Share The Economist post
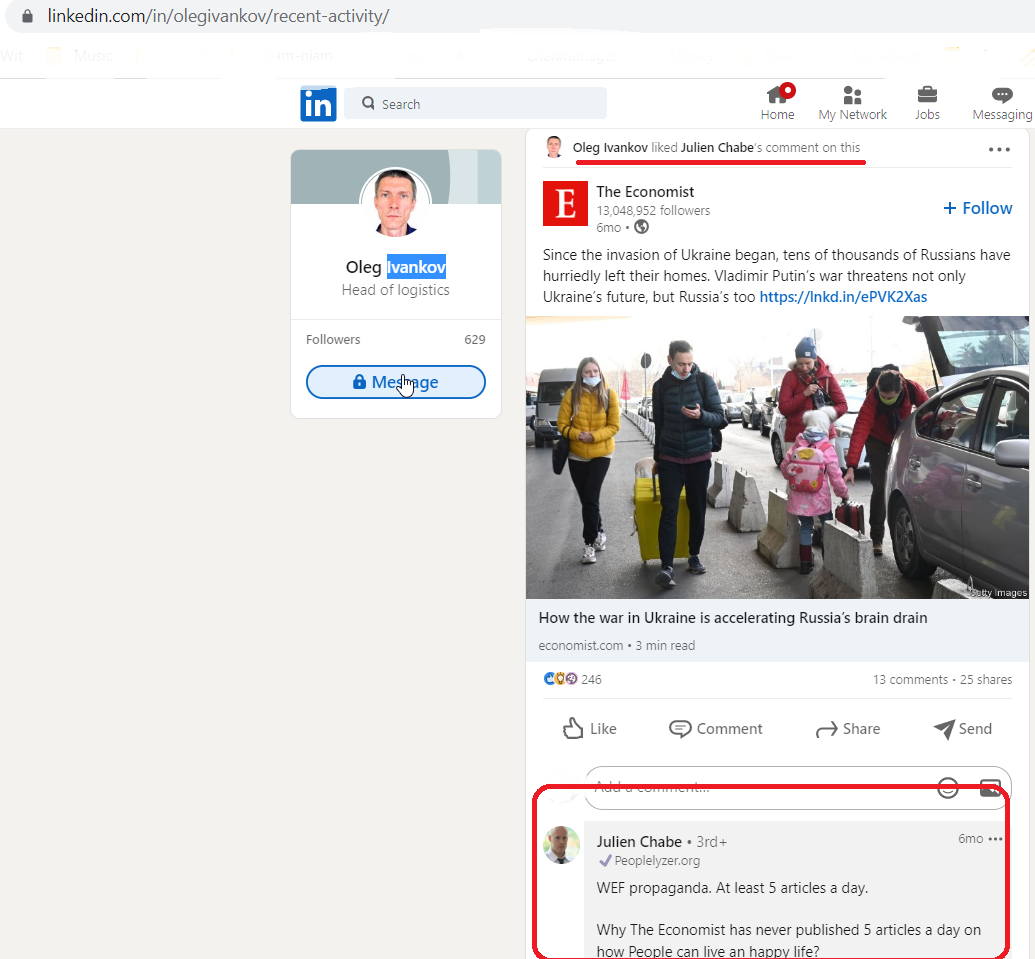Viewport: 1035px width, 959px height. tap(848, 729)
